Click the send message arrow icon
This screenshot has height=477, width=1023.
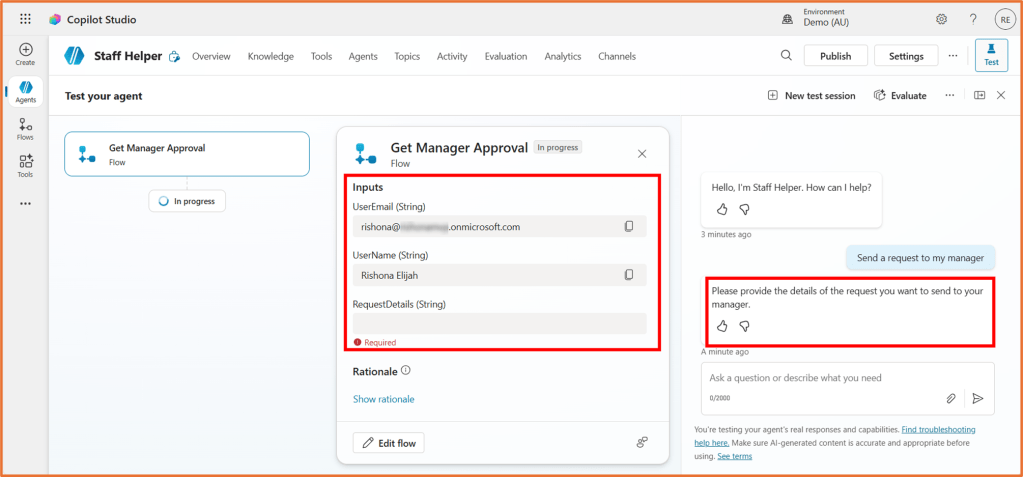tap(977, 398)
